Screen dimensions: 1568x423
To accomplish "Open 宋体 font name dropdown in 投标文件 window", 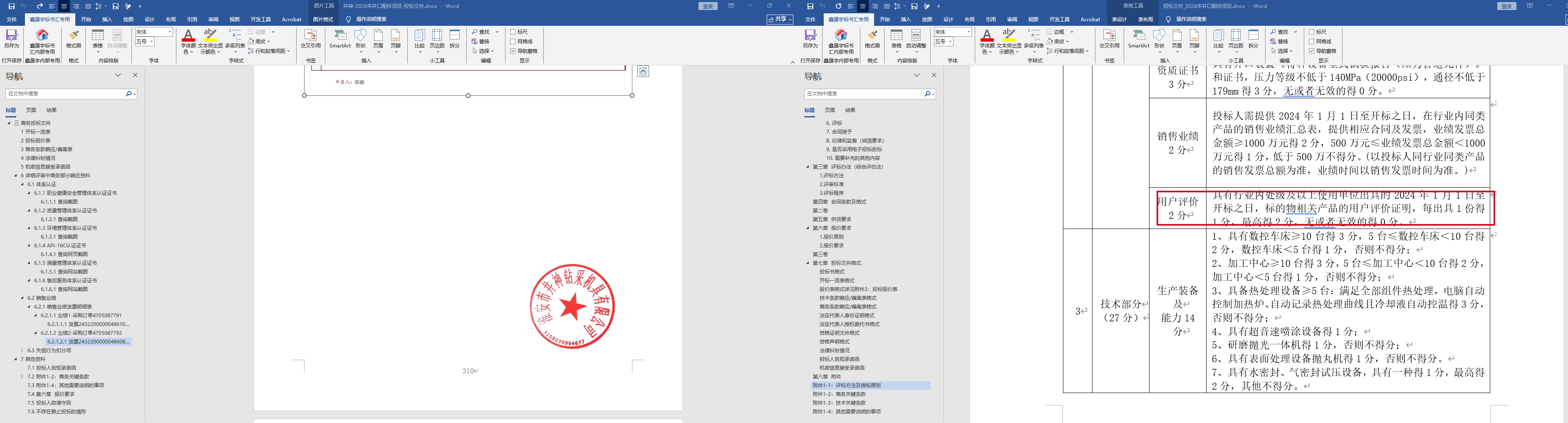I will pyautogui.click(x=170, y=32).
